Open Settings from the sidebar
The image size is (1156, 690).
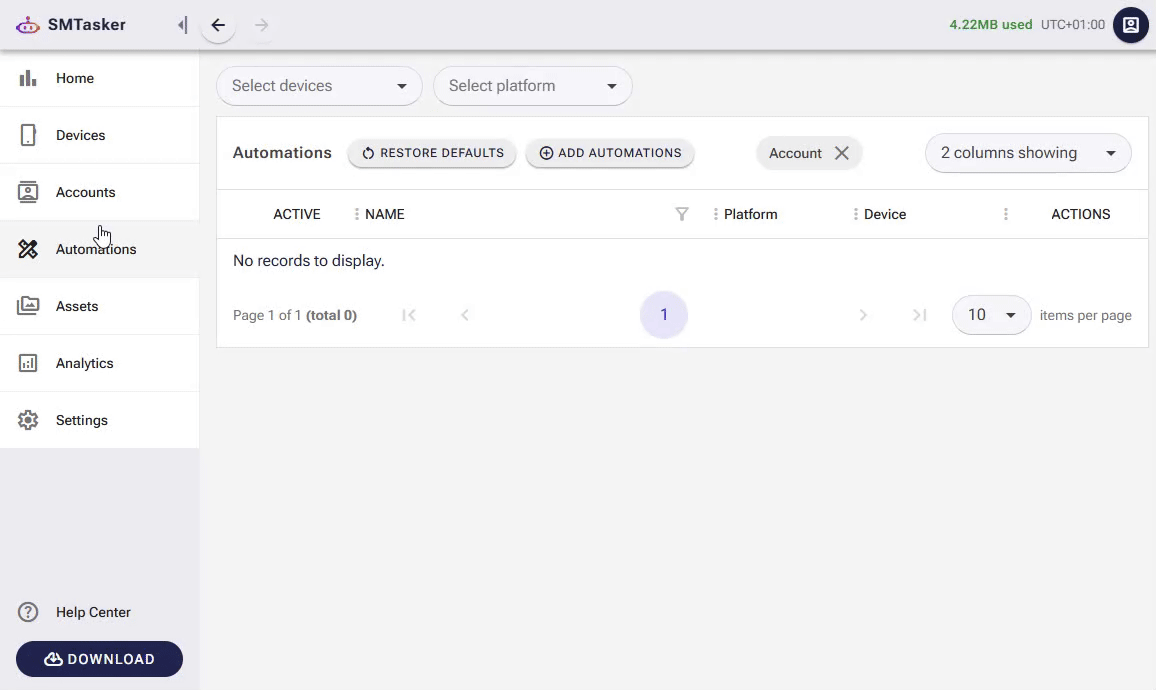tap(81, 420)
